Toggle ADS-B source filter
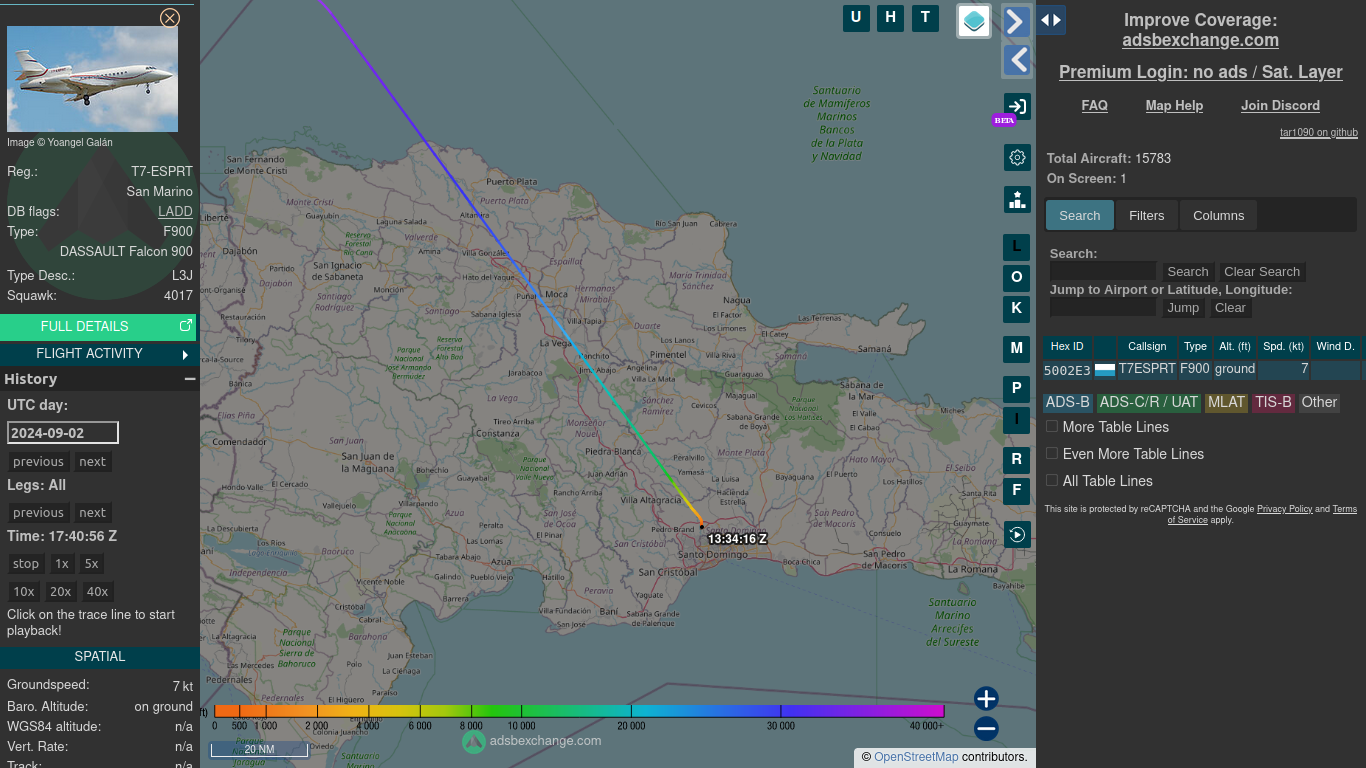 click(x=1068, y=402)
